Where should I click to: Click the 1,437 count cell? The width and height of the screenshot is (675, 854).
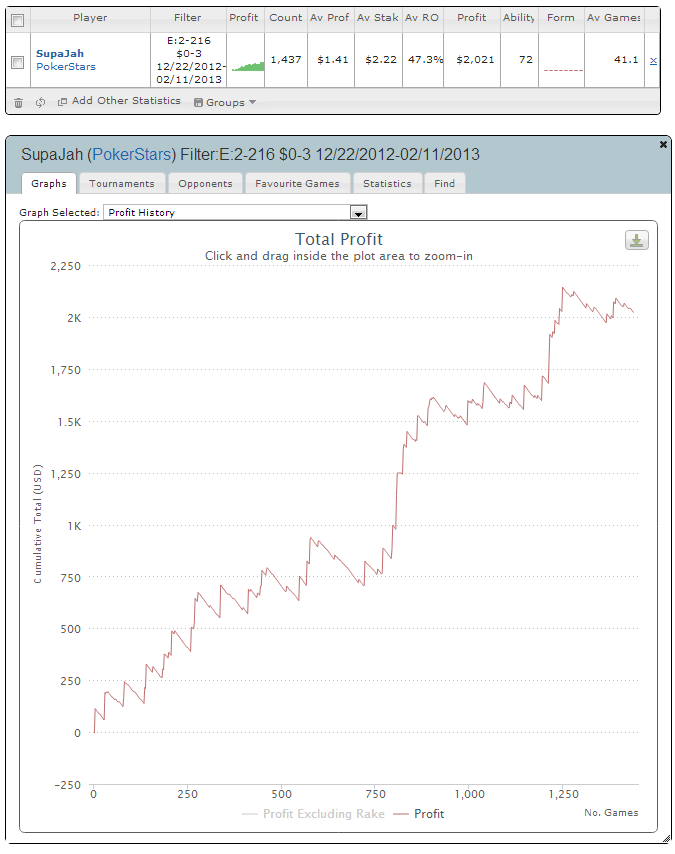[x=286, y=60]
